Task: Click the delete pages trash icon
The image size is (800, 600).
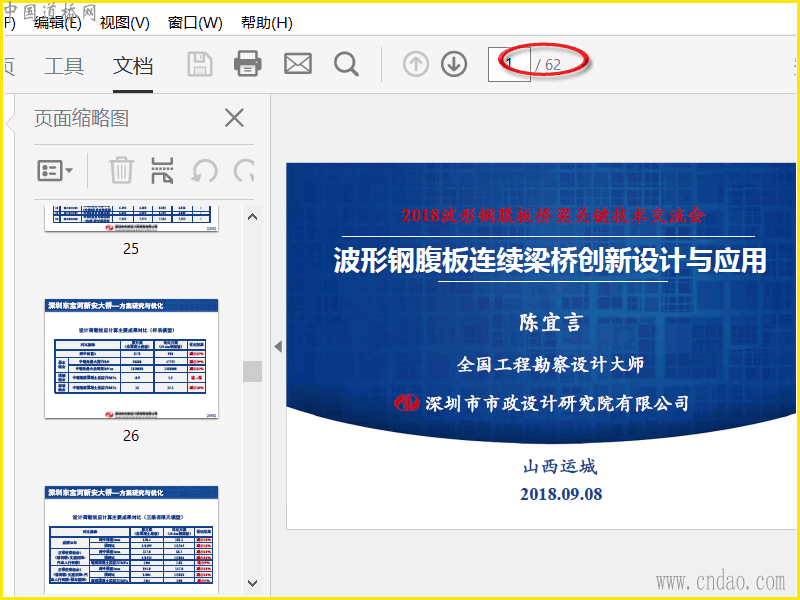Action: point(121,170)
